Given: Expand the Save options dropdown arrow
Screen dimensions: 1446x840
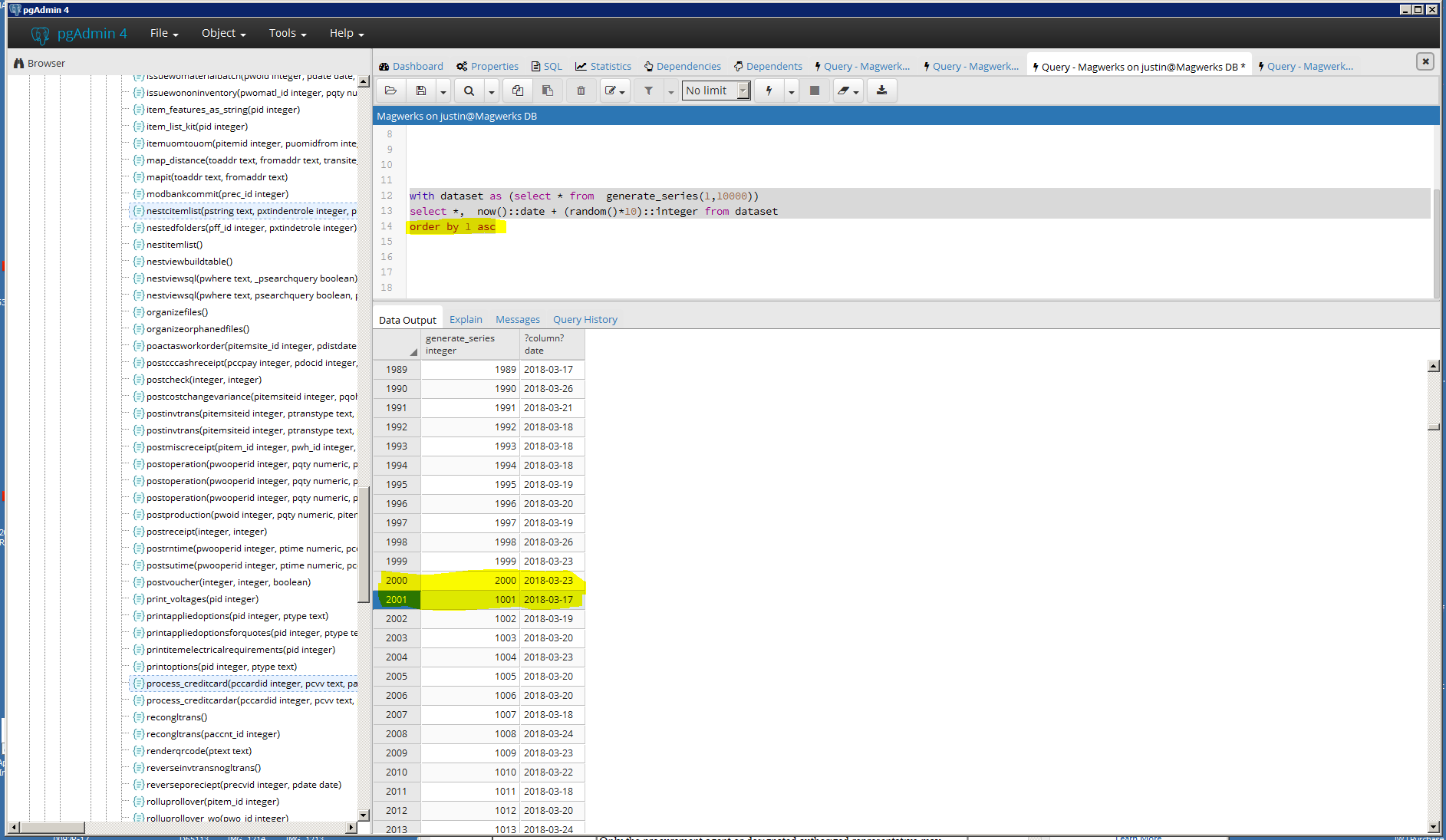Looking at the screenshot, I should point(443,91).
